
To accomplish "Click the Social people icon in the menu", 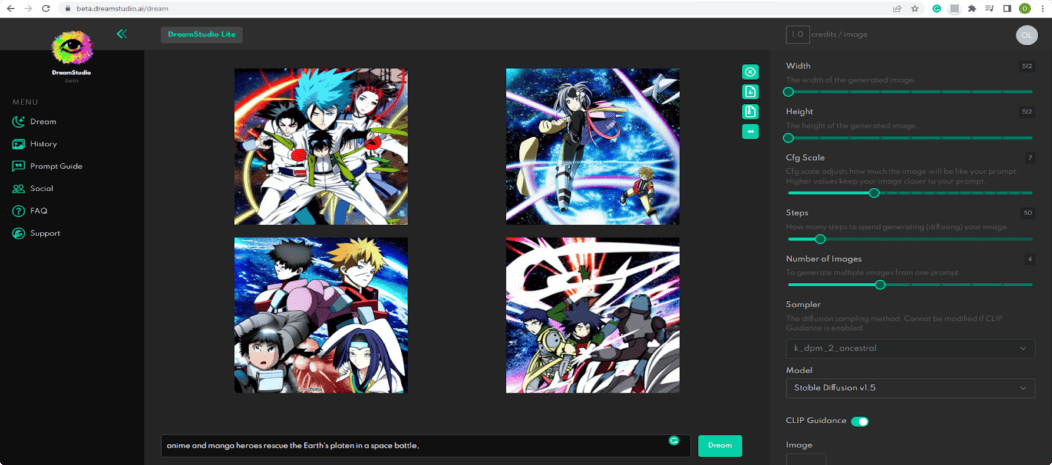I will (x=18, y=189).
